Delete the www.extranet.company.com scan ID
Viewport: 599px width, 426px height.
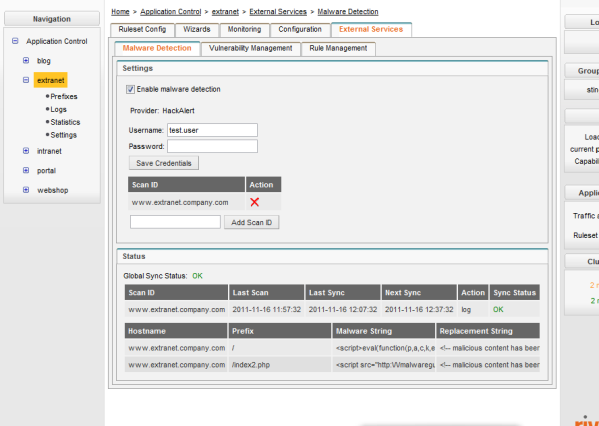click(254, 202)
